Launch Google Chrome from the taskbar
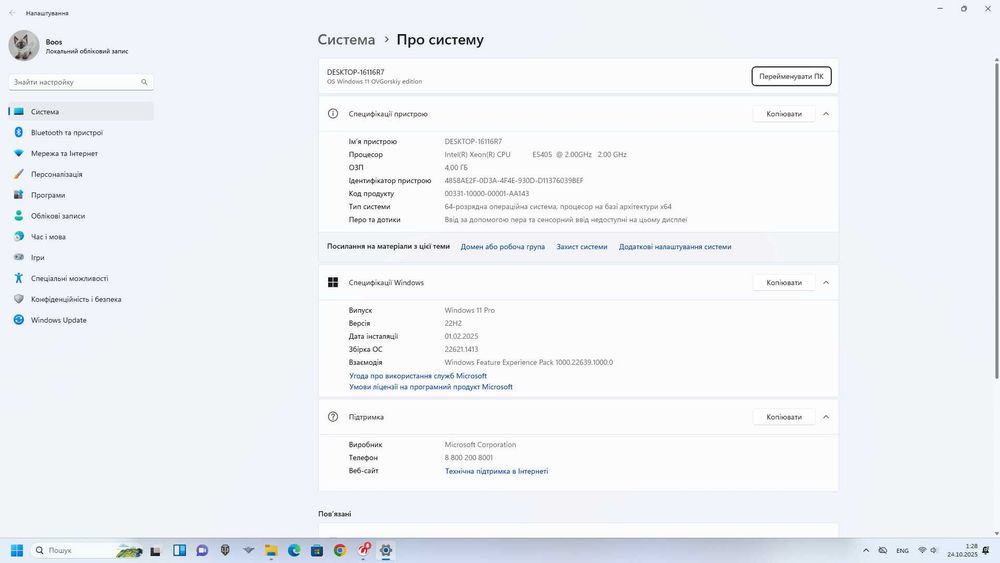Image resolution: width=1000 pixels, height=563 pixels. 340,550
